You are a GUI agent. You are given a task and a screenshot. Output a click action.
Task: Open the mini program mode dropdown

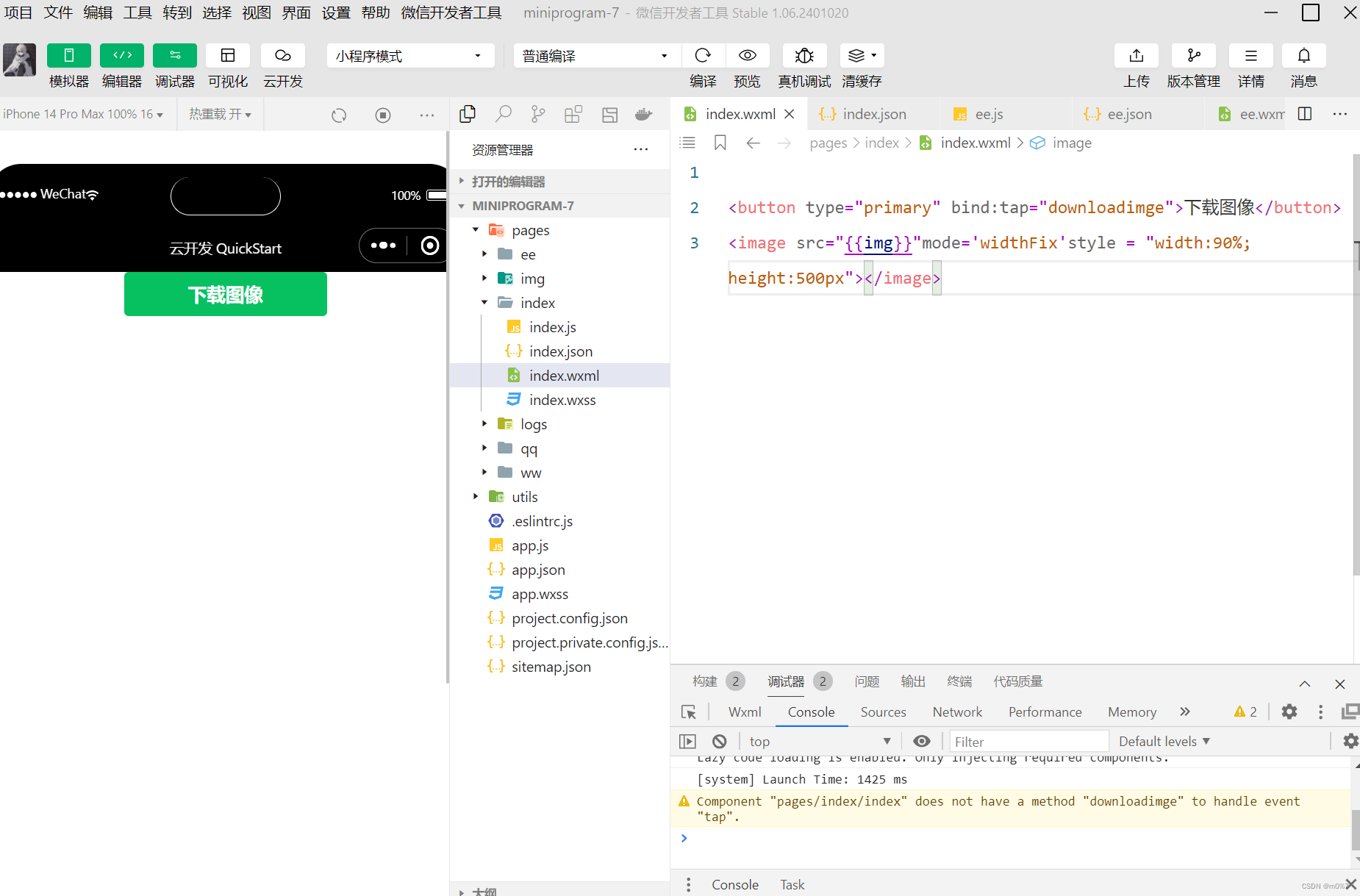[410, 56]
